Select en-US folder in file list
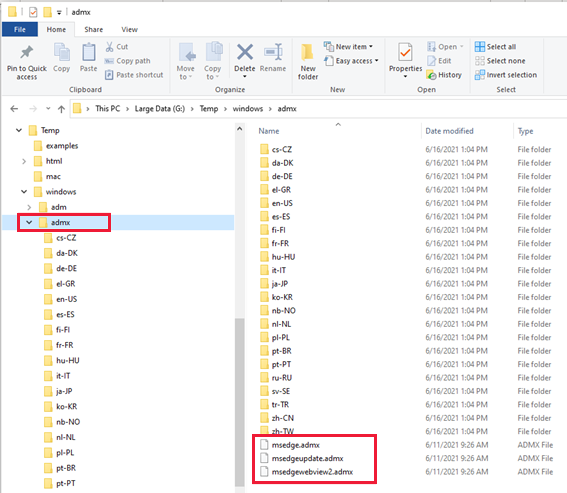Viewport: 567px width, 493px height. [276, 203]
